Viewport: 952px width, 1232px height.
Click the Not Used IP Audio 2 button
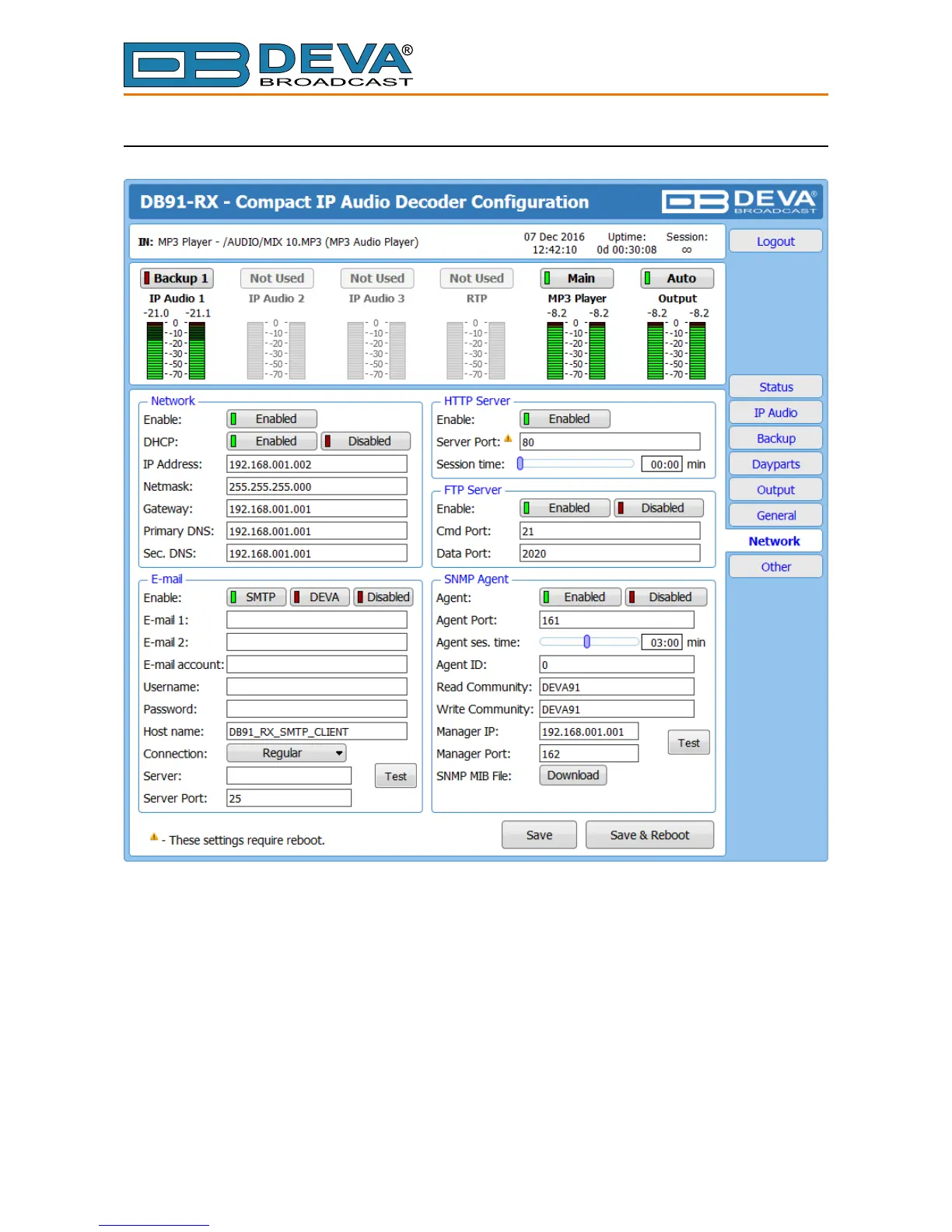click(x=277, y=278)
